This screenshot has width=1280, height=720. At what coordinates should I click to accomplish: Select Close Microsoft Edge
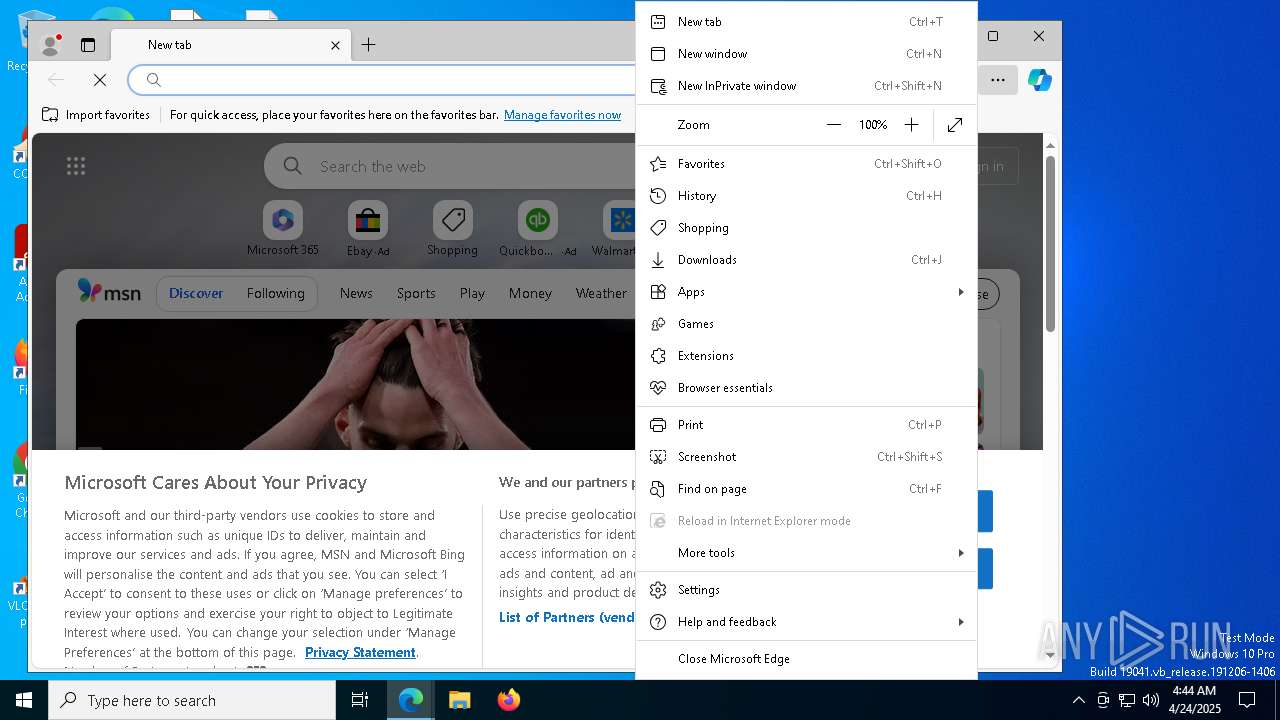(806, 659)
